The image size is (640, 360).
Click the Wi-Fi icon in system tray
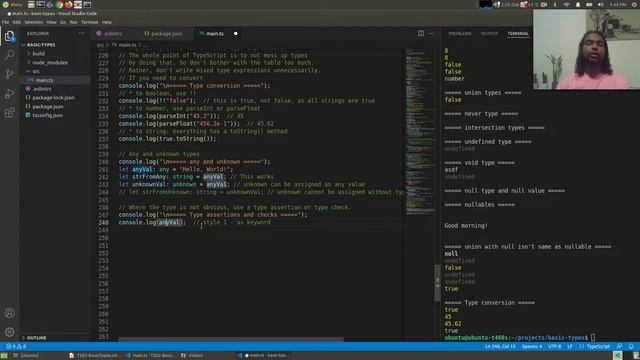(566, 4)
